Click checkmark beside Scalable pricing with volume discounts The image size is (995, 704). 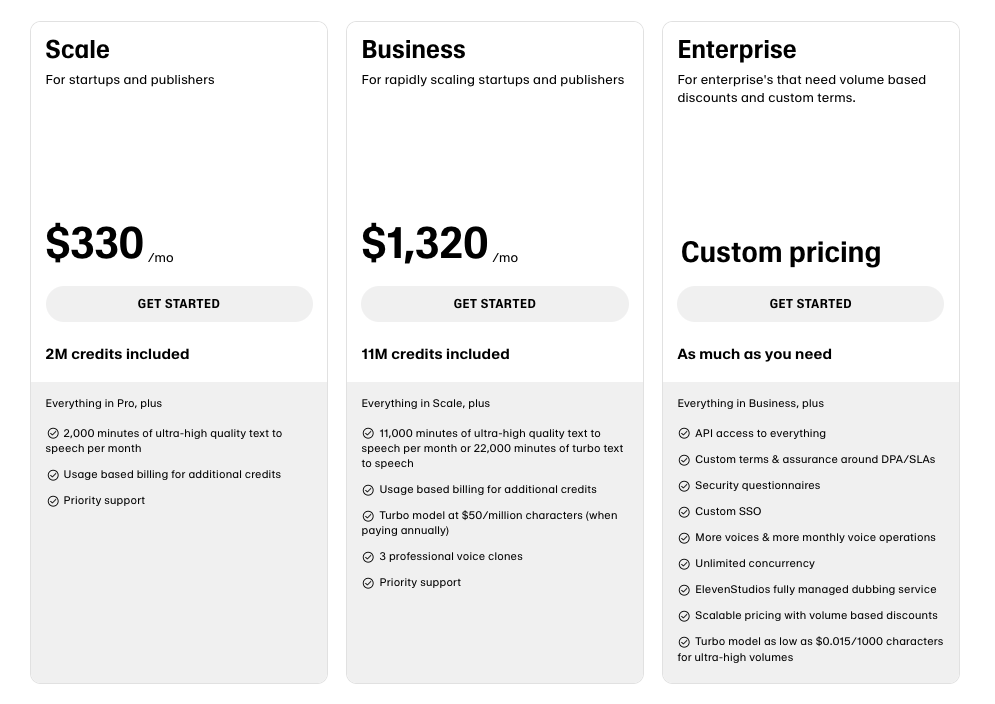tap(684, 616)
